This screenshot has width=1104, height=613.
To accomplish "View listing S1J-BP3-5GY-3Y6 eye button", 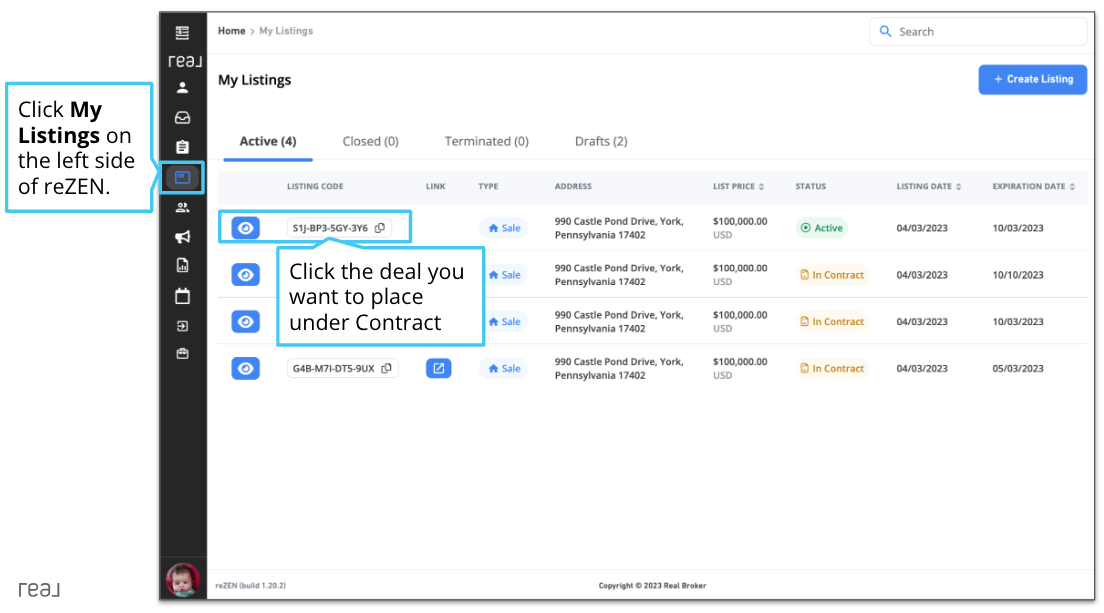I will click(246, 228).
